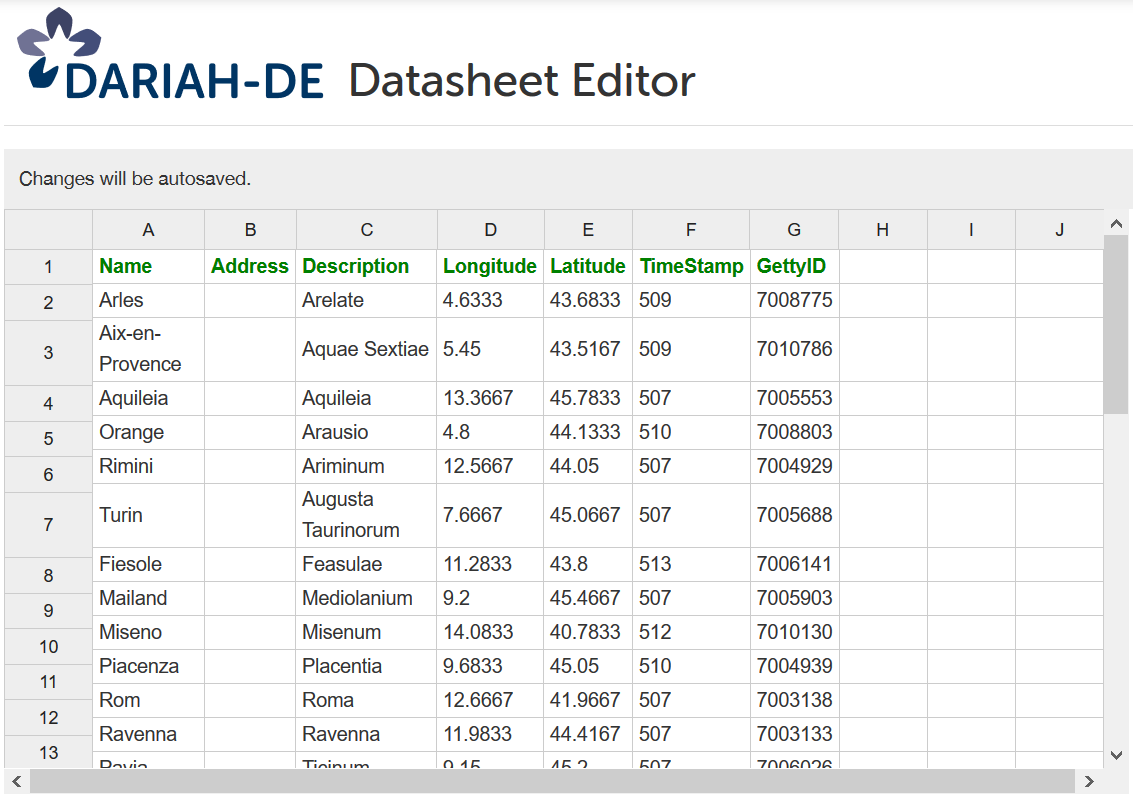Select longitude 11.9833 cell

pos(491,734)
